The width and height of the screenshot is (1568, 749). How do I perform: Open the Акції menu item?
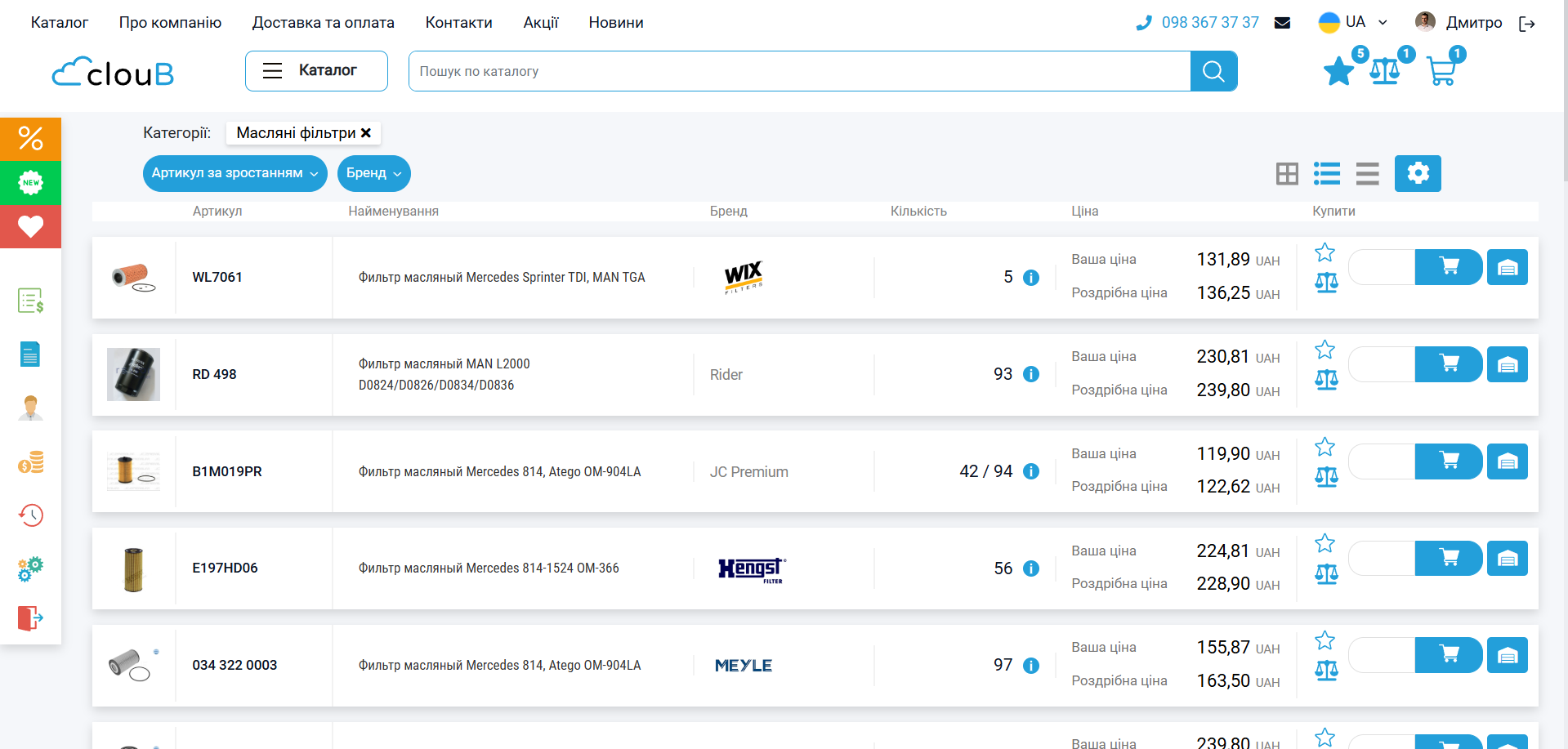[540, 23]
